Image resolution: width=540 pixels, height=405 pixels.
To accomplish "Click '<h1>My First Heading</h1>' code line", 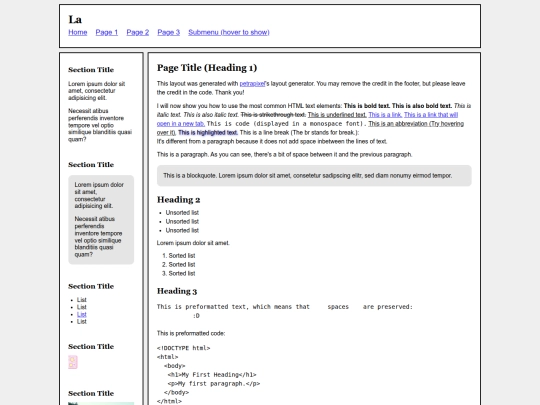I will point(212,375).
